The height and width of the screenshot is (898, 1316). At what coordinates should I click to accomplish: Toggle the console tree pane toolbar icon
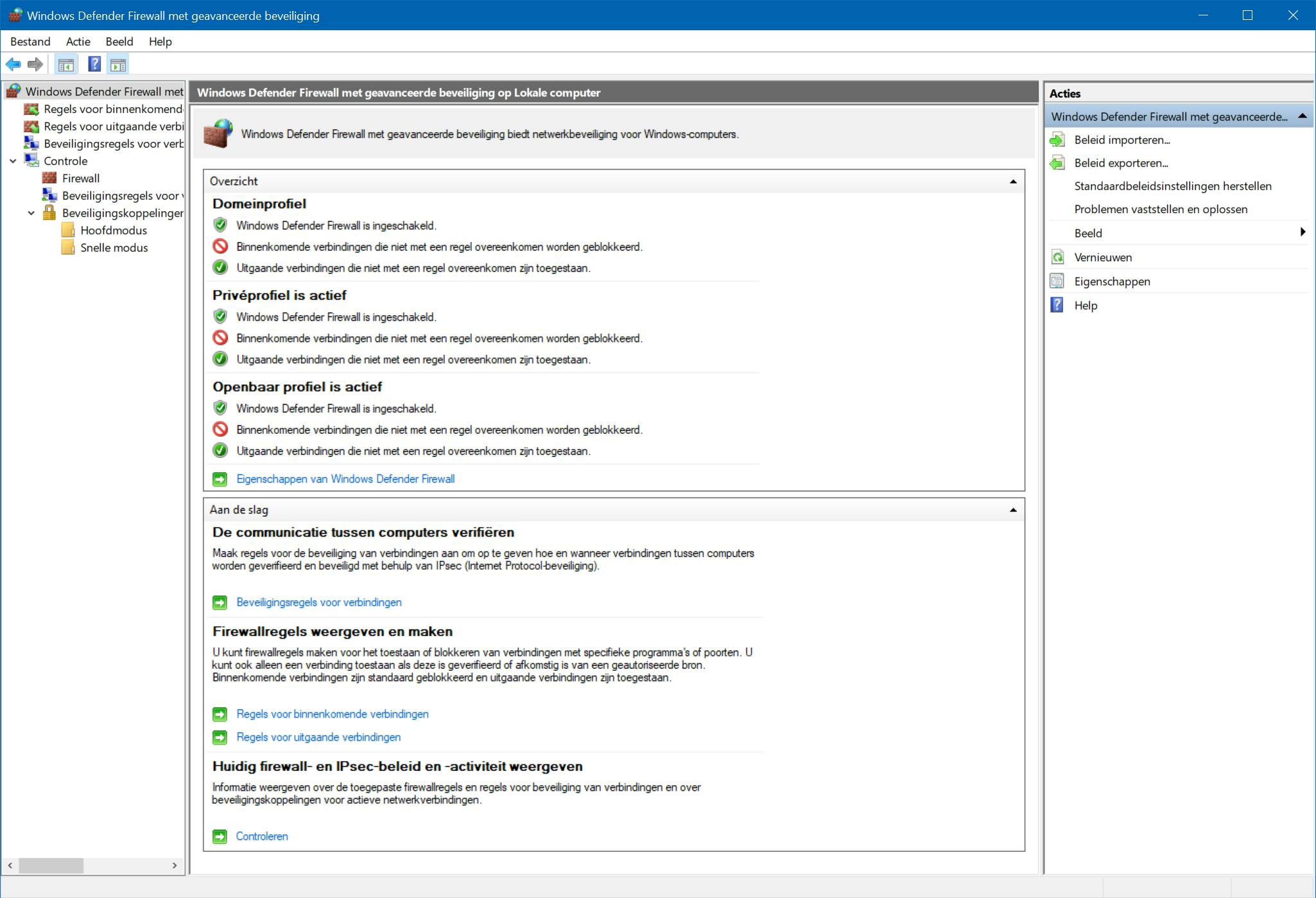click(66, 64)
